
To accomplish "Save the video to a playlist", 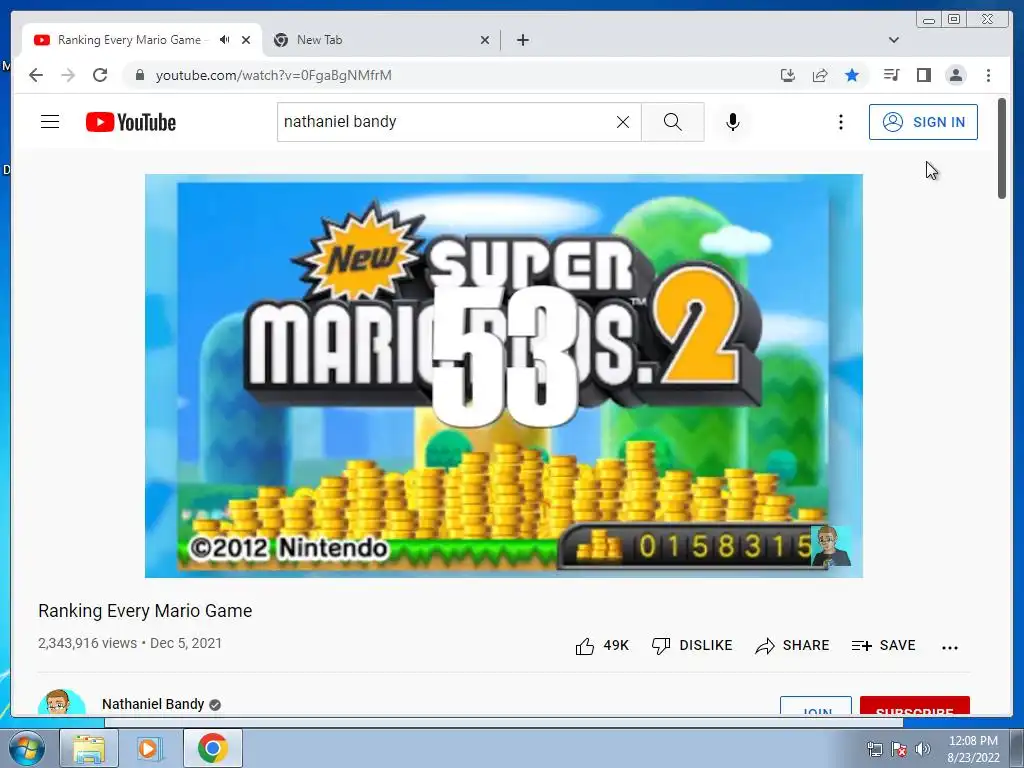I will click(884, 646).
